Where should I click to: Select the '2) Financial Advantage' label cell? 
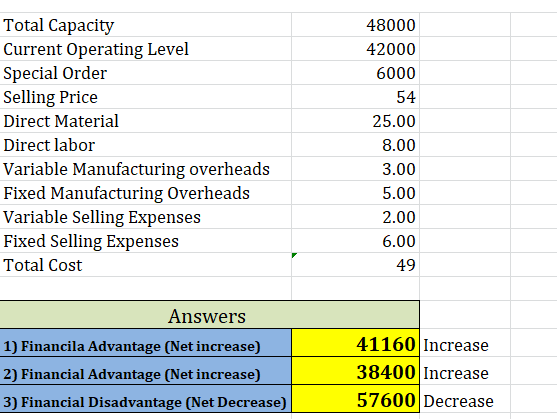pyautogui.click(x=146, y=371)
